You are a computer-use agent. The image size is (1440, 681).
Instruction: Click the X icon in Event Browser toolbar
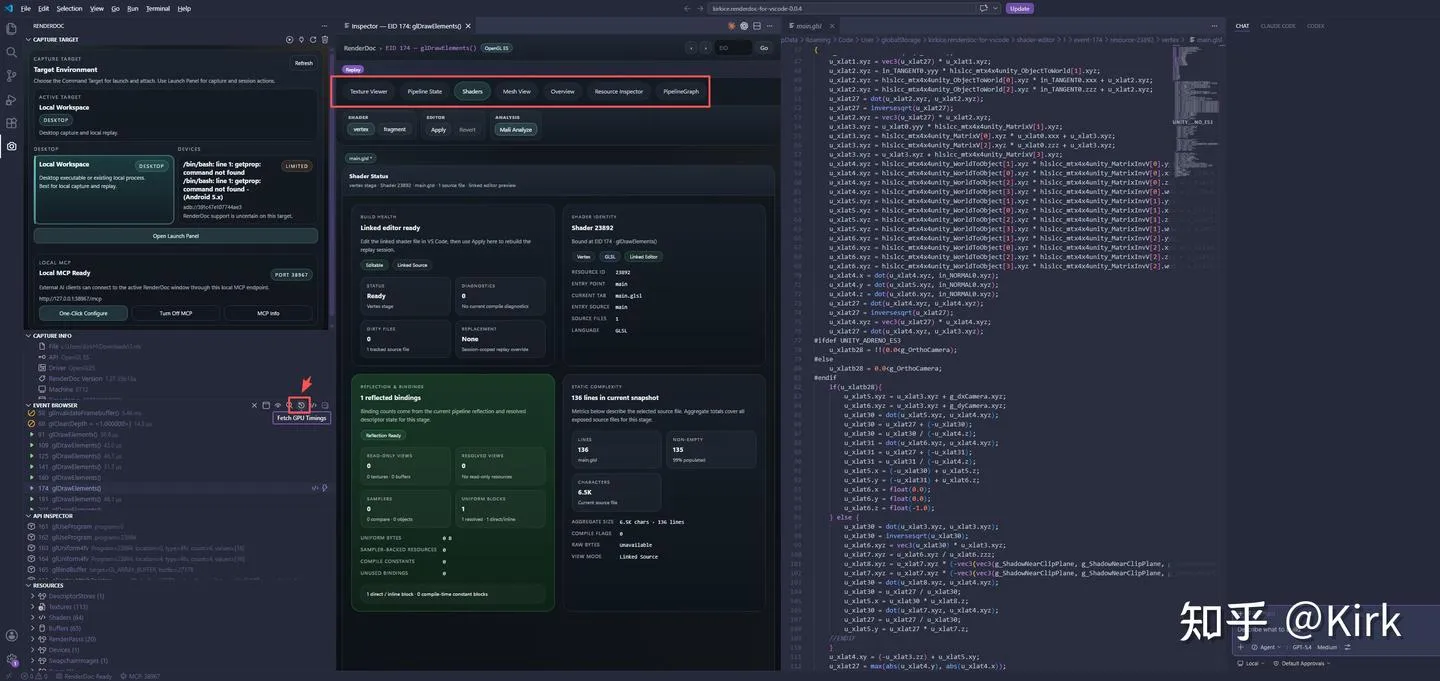coord(254,405)
